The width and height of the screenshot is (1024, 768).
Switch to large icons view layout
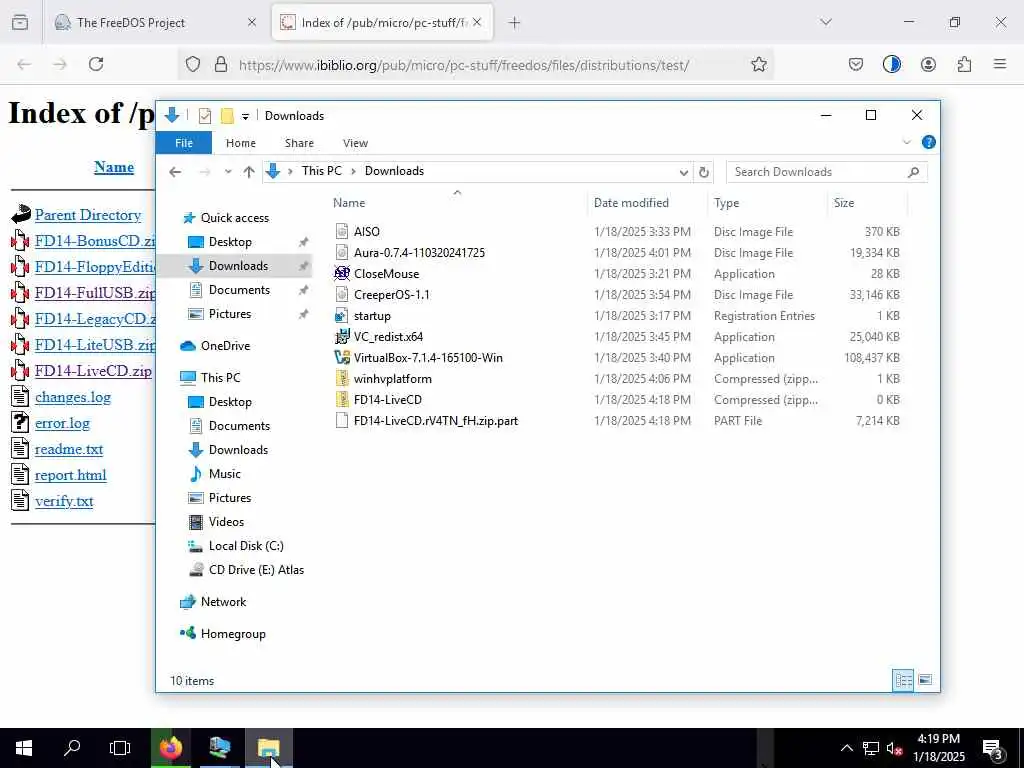[x=925, y=680]
